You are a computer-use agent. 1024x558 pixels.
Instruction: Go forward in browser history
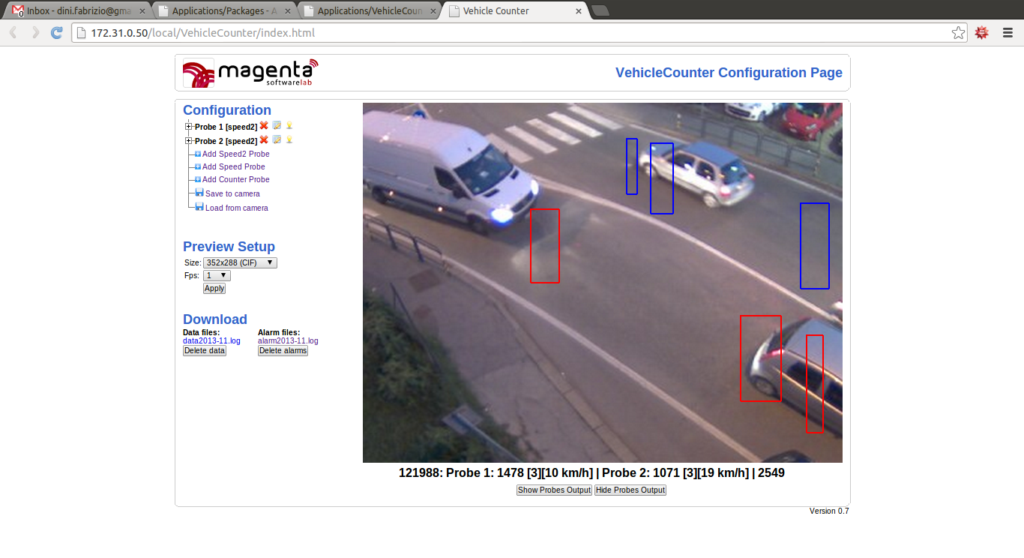(x=35, y=33)
